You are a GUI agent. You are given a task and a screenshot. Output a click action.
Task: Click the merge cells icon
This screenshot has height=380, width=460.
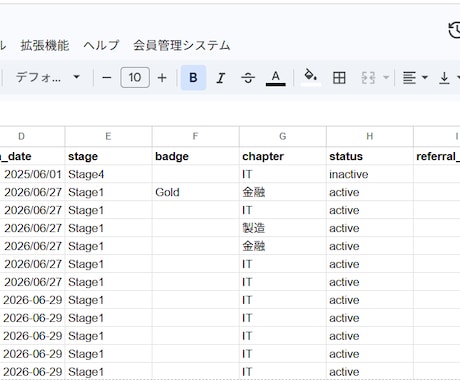(368, 78)
